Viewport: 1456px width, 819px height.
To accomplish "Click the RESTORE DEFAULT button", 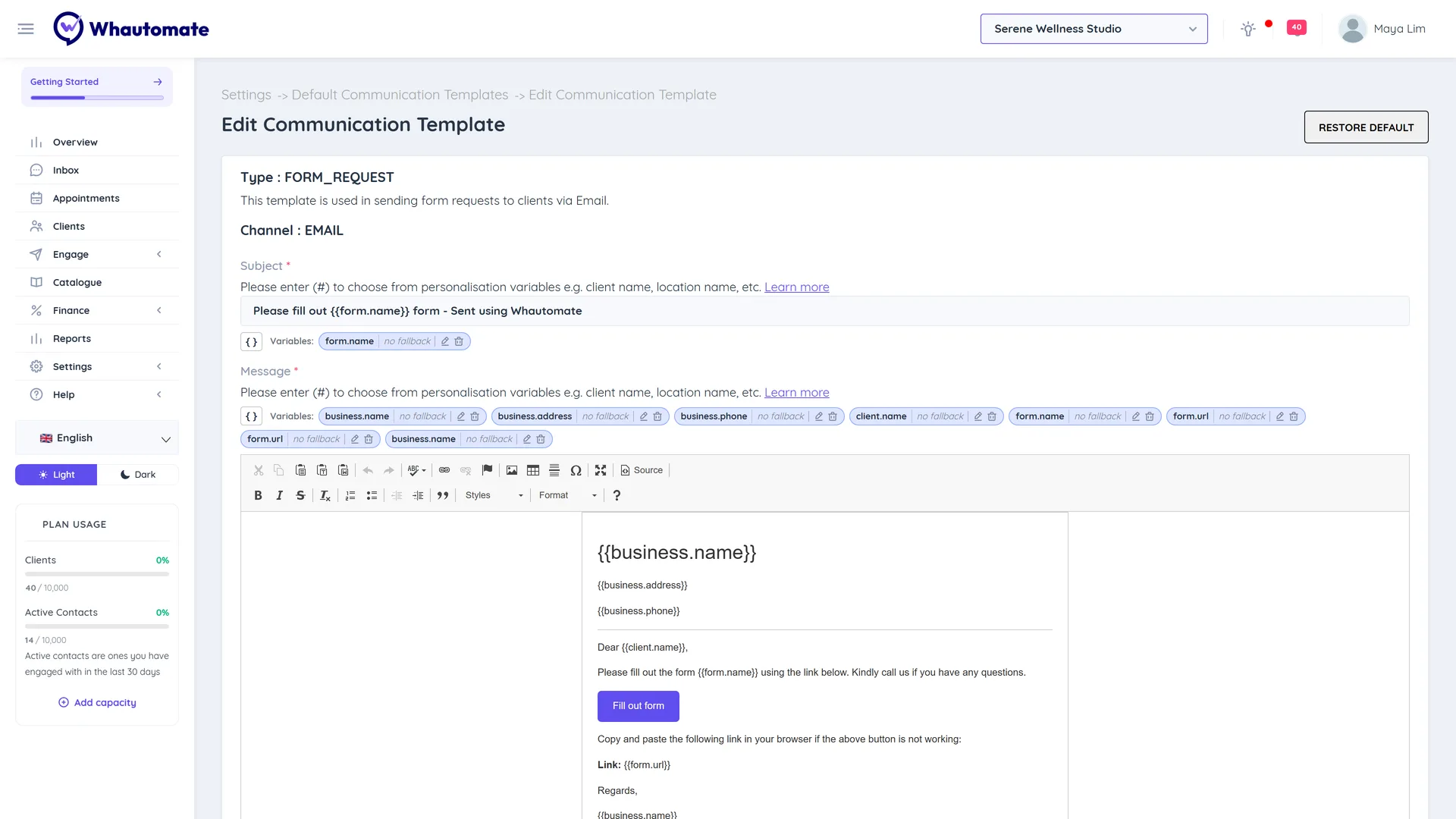I will [x=1366, y=127].
